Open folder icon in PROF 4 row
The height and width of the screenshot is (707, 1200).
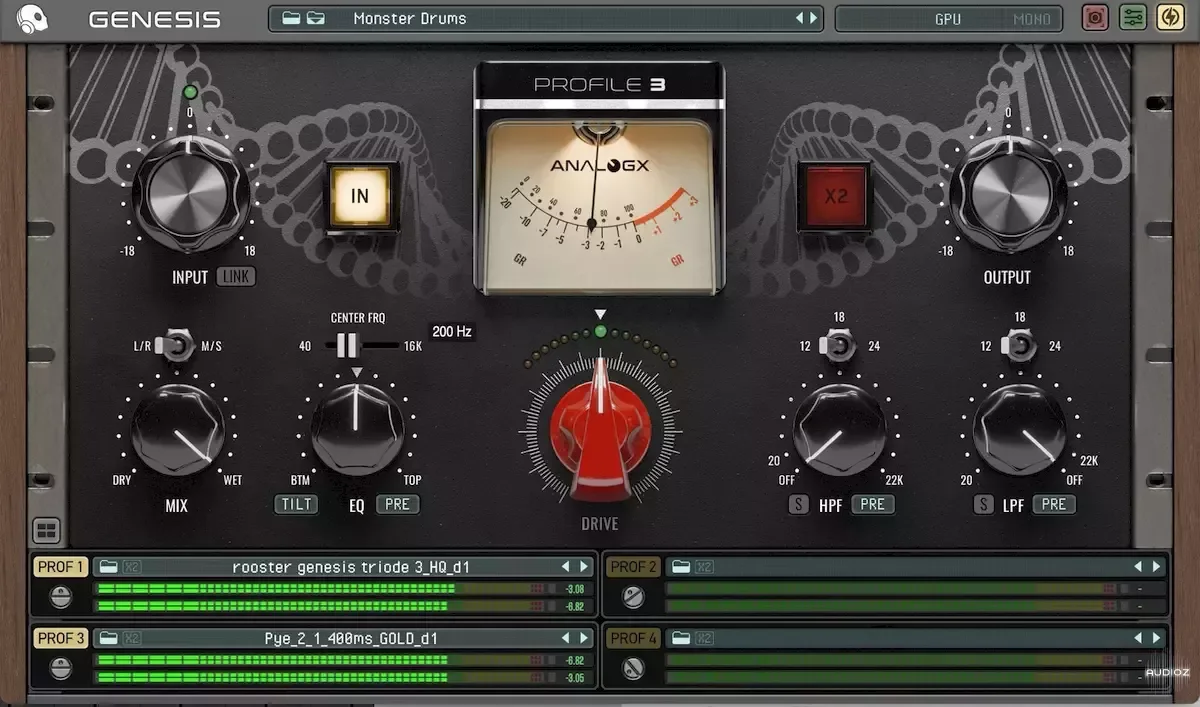681,638
